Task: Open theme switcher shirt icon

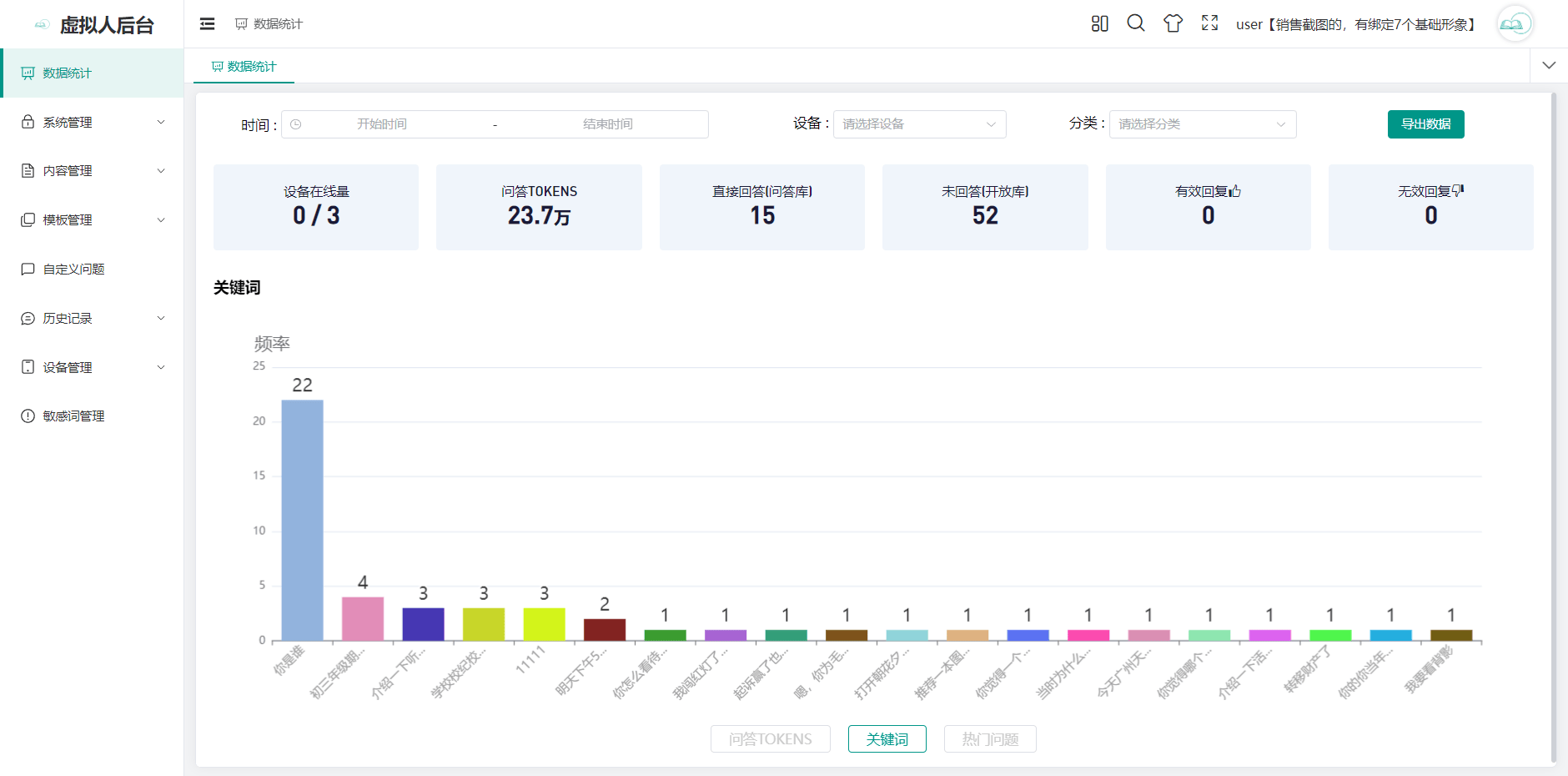Action: (1173, 23)
